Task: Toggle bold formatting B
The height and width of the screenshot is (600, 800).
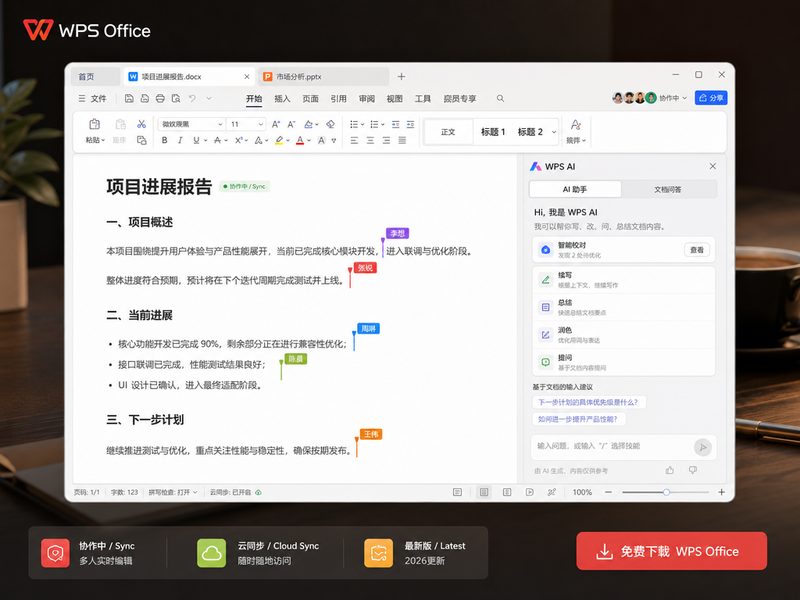Action: pyautogui.click(x=164, y=140)
